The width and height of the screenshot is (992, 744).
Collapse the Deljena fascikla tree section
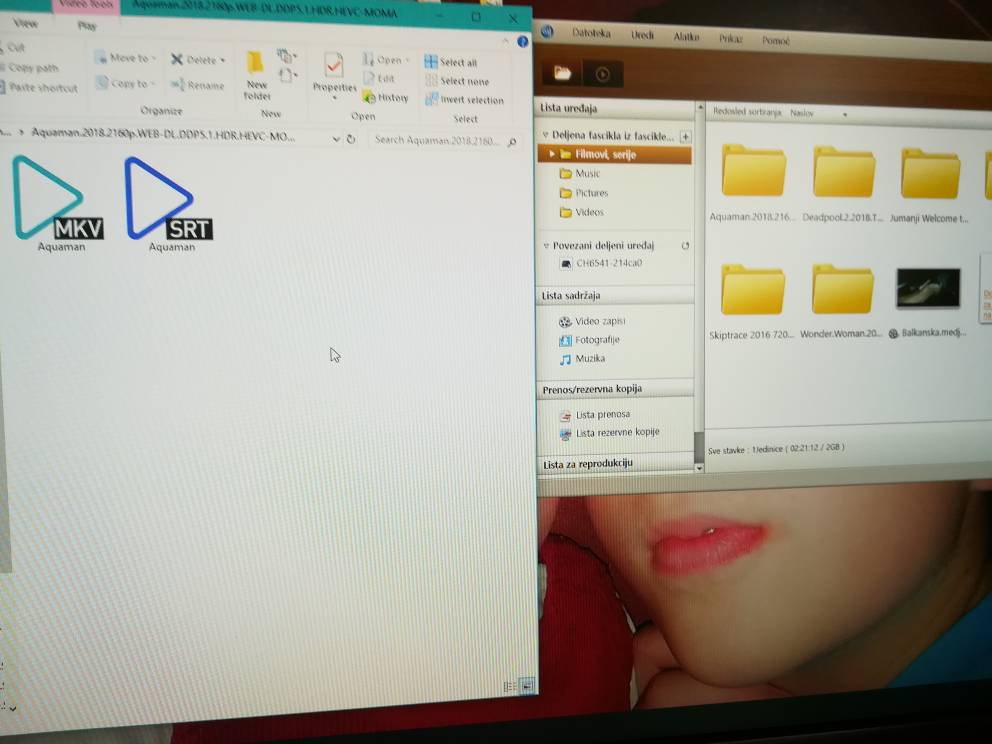(x=546, y=136)
